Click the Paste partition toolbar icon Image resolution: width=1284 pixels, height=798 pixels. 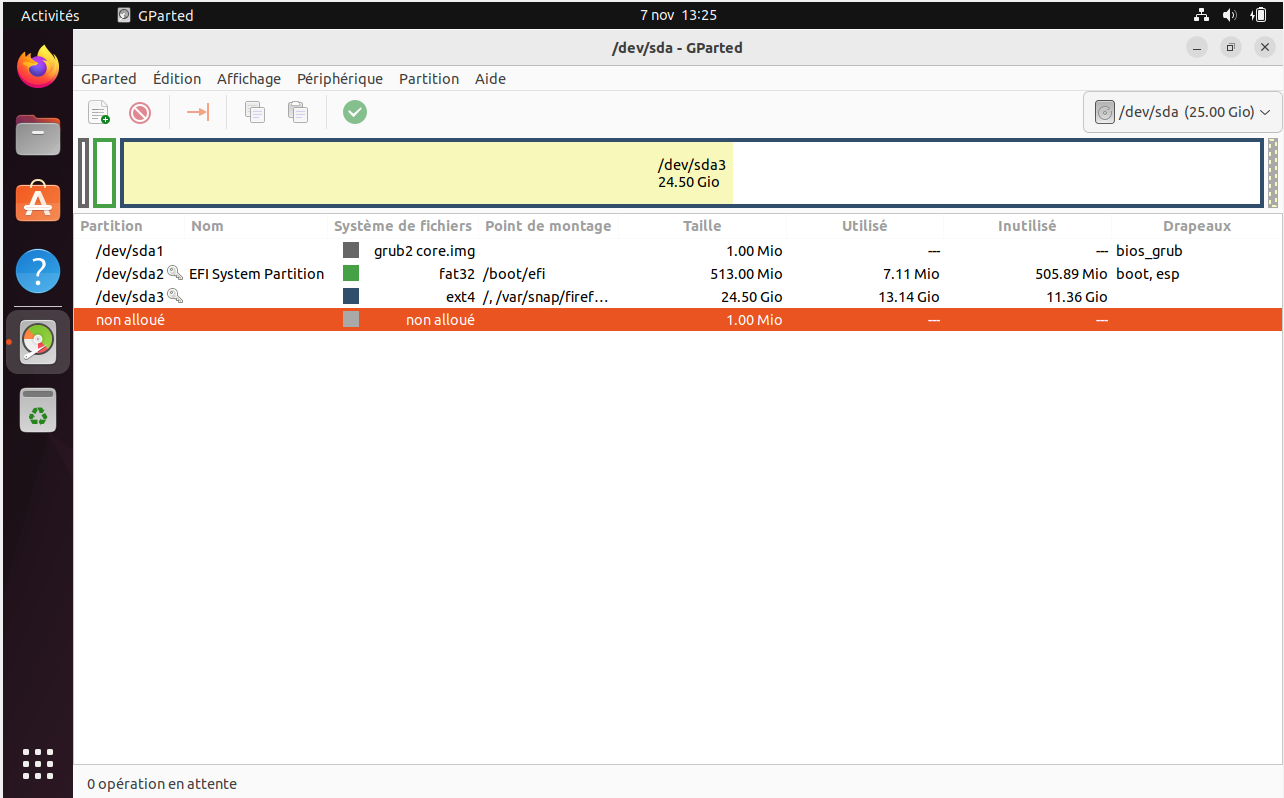pos(297,112)
